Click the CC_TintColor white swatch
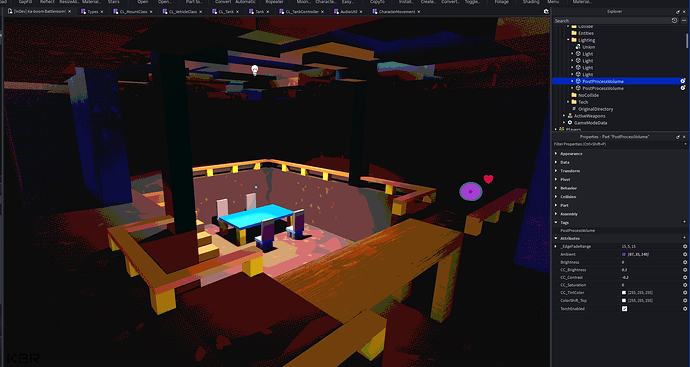The image size is (690, 367). pyautogui.click(x=624, y=293)
